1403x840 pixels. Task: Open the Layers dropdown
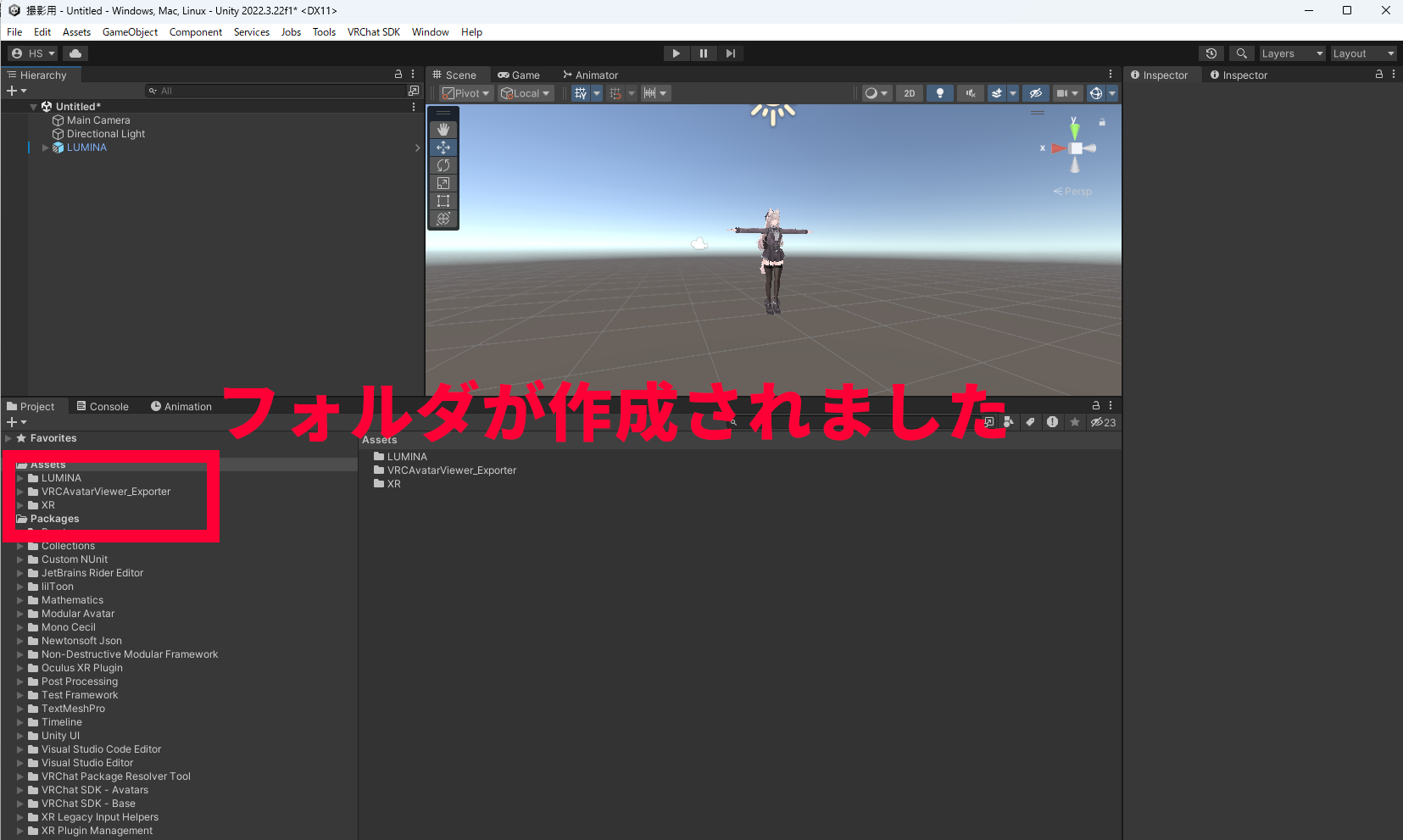[x=1291, y=53]
